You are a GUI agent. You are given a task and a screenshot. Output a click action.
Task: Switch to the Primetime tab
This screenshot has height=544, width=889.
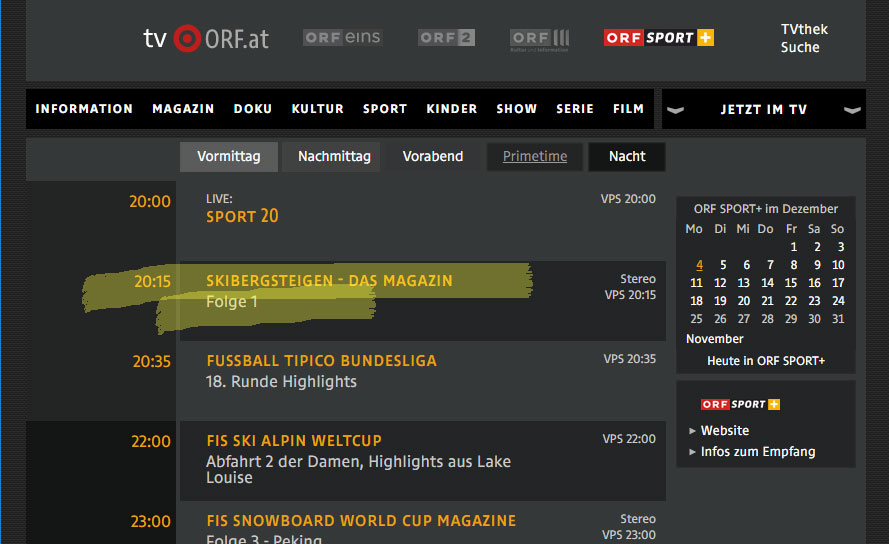(x=535, y=157)
